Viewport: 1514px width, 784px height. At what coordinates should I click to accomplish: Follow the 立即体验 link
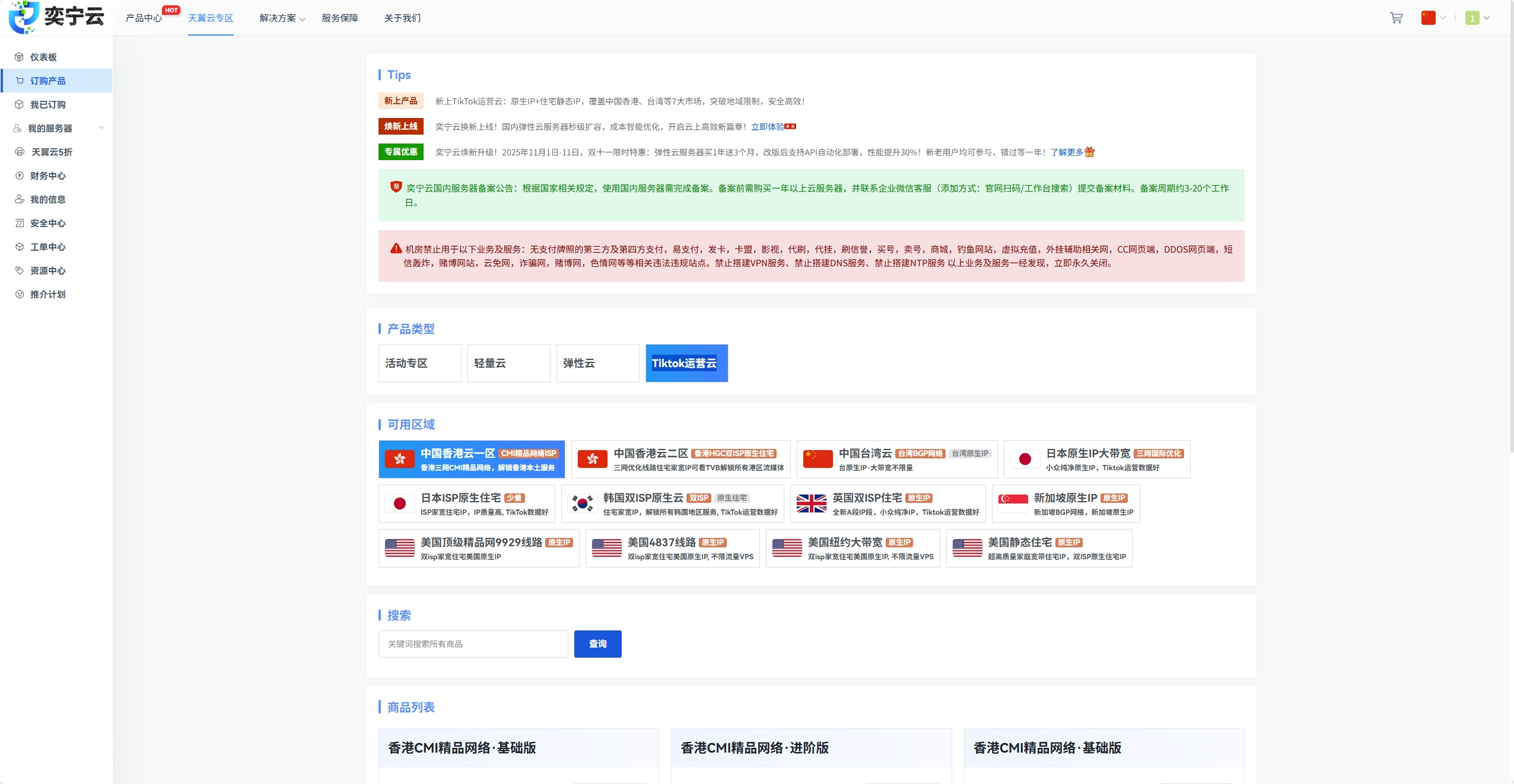[x=767, y=127]
